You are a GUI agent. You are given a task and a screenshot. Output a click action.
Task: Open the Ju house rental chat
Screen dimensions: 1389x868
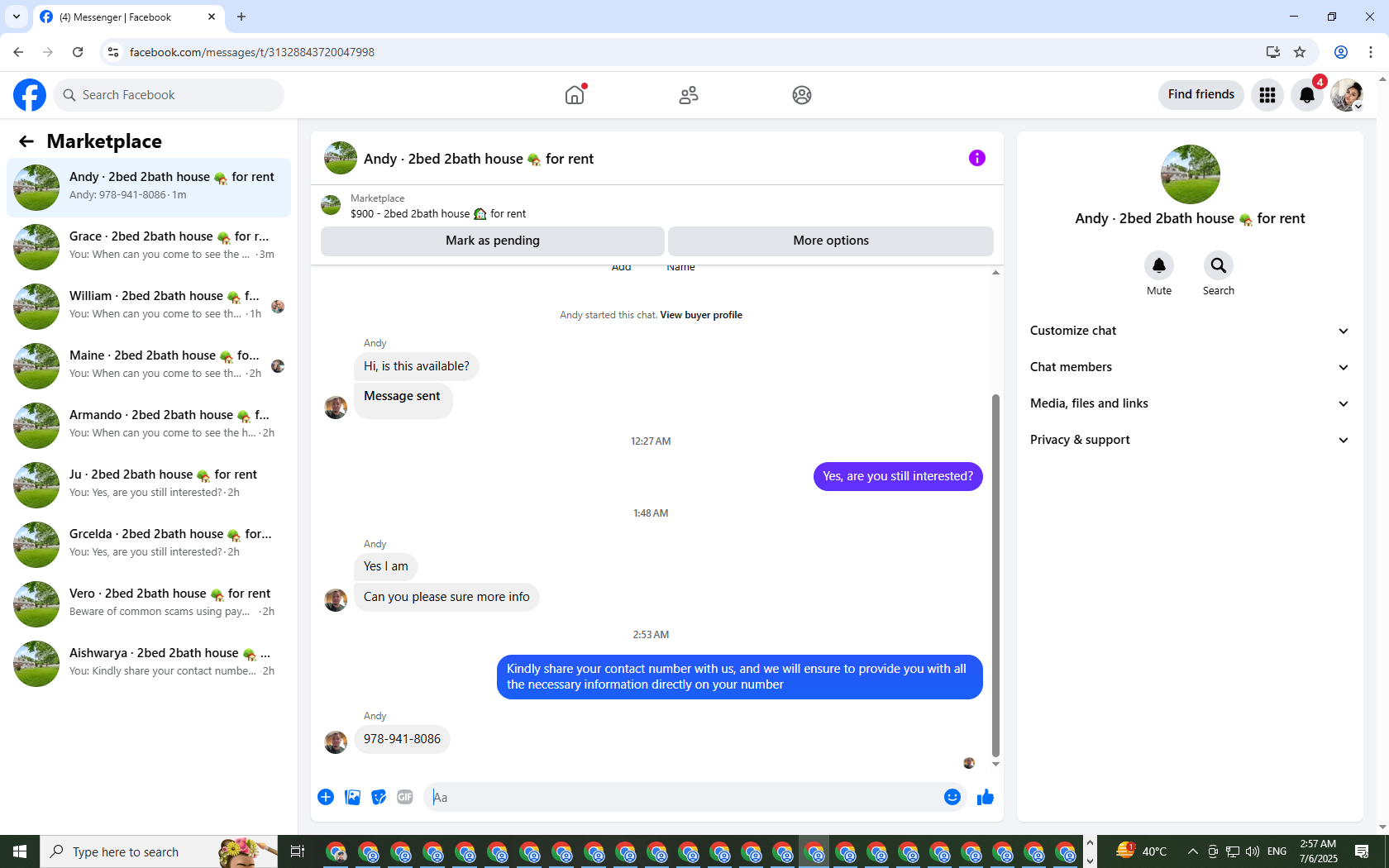pos(149,485)
